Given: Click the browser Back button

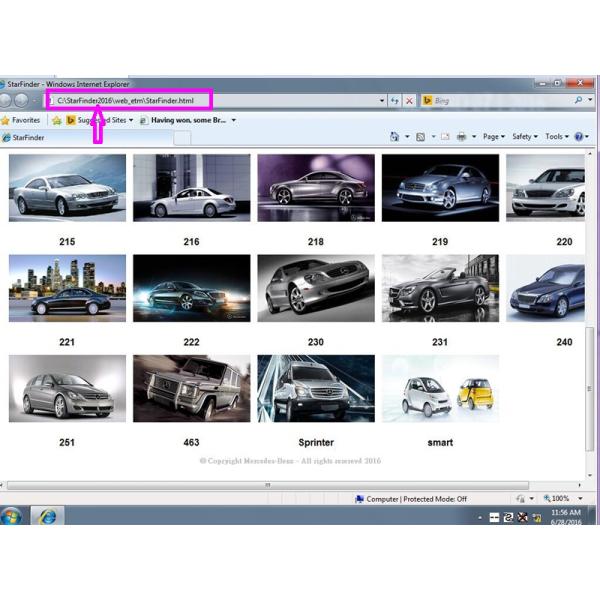Looking at the screenshot, I should click(5, 101).
